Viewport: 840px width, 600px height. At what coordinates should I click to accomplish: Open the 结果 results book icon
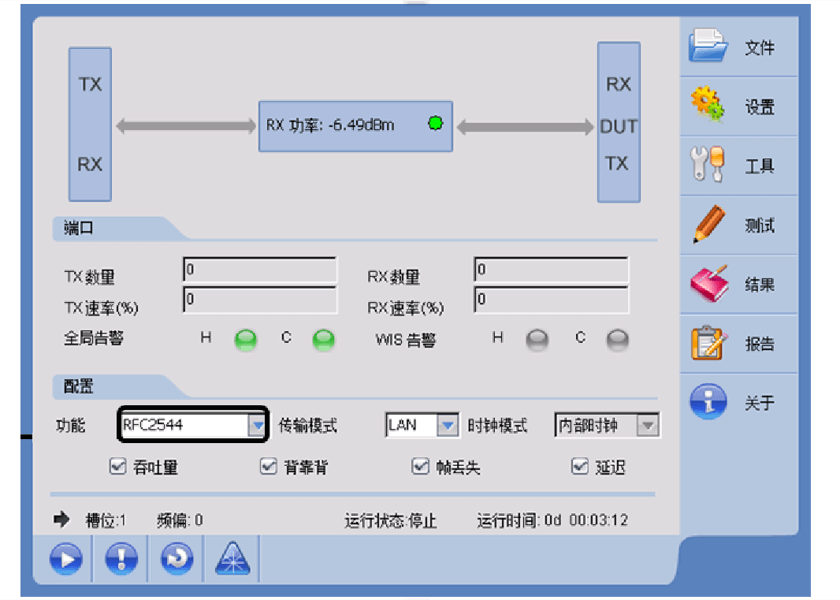point(709,284)
